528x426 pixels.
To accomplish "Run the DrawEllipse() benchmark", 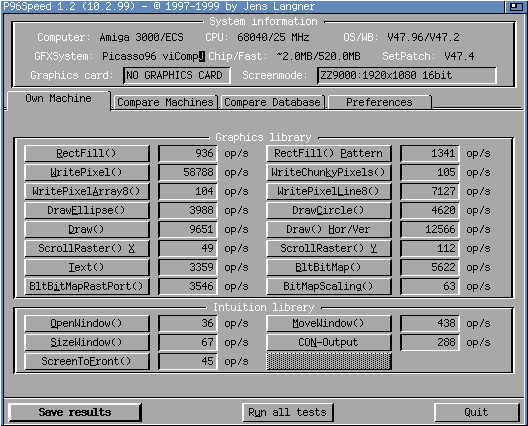I will pos(87,210).
